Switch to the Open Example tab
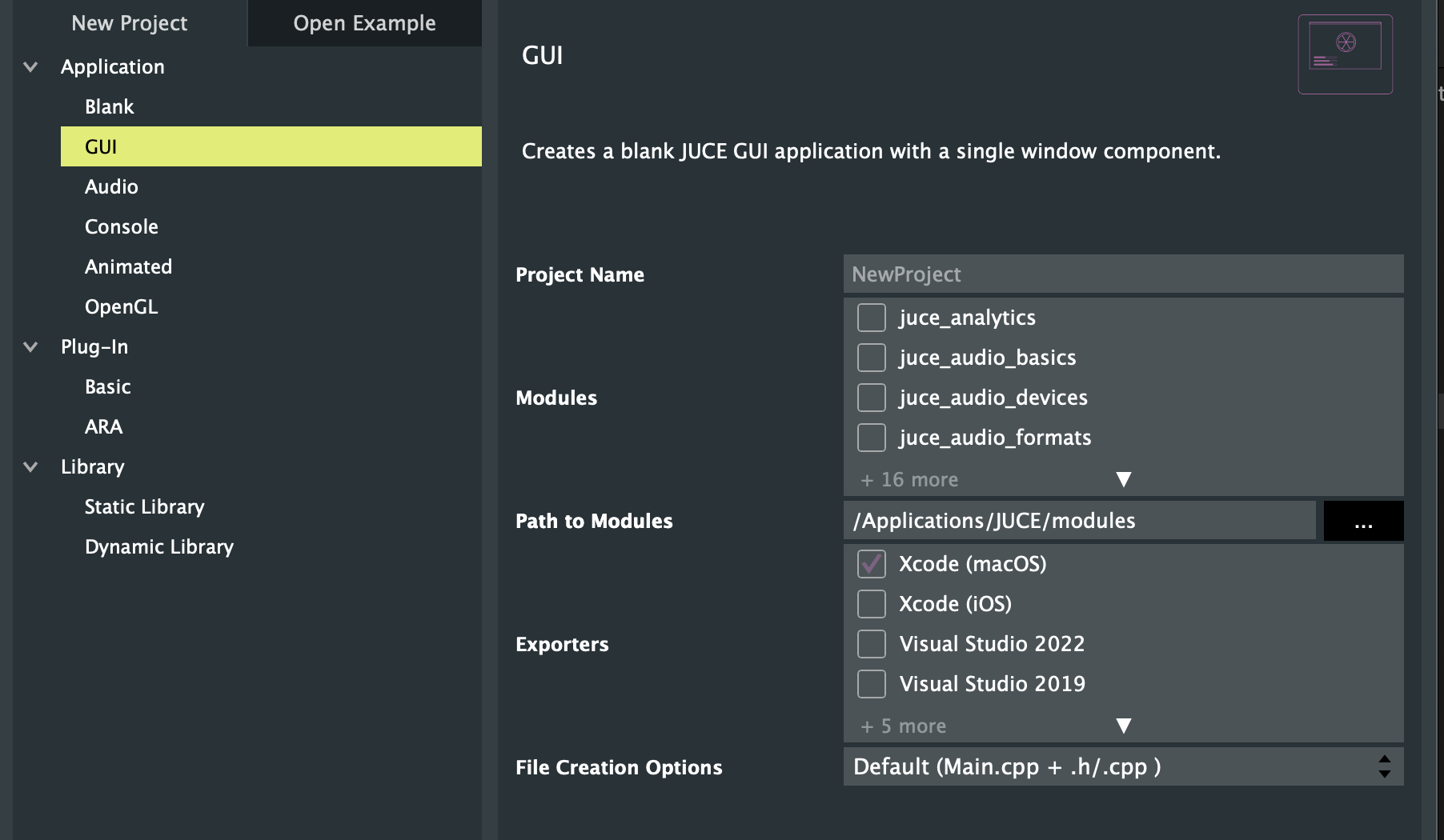This screenshot has width=1444, height=840. pos(364,23)
